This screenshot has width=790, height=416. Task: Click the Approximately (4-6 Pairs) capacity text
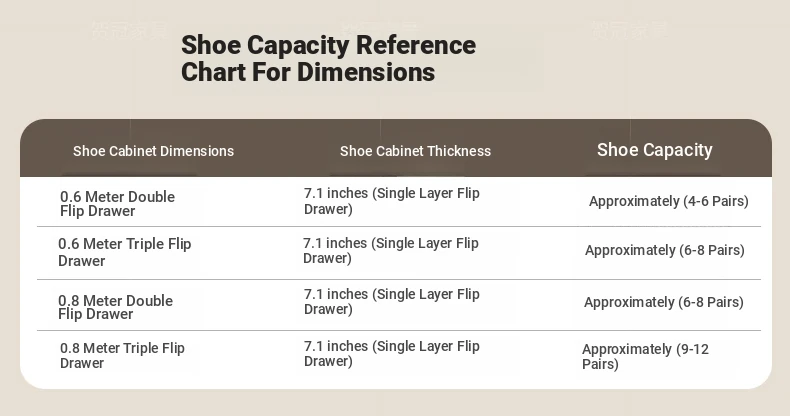click(x=669, y=201)
